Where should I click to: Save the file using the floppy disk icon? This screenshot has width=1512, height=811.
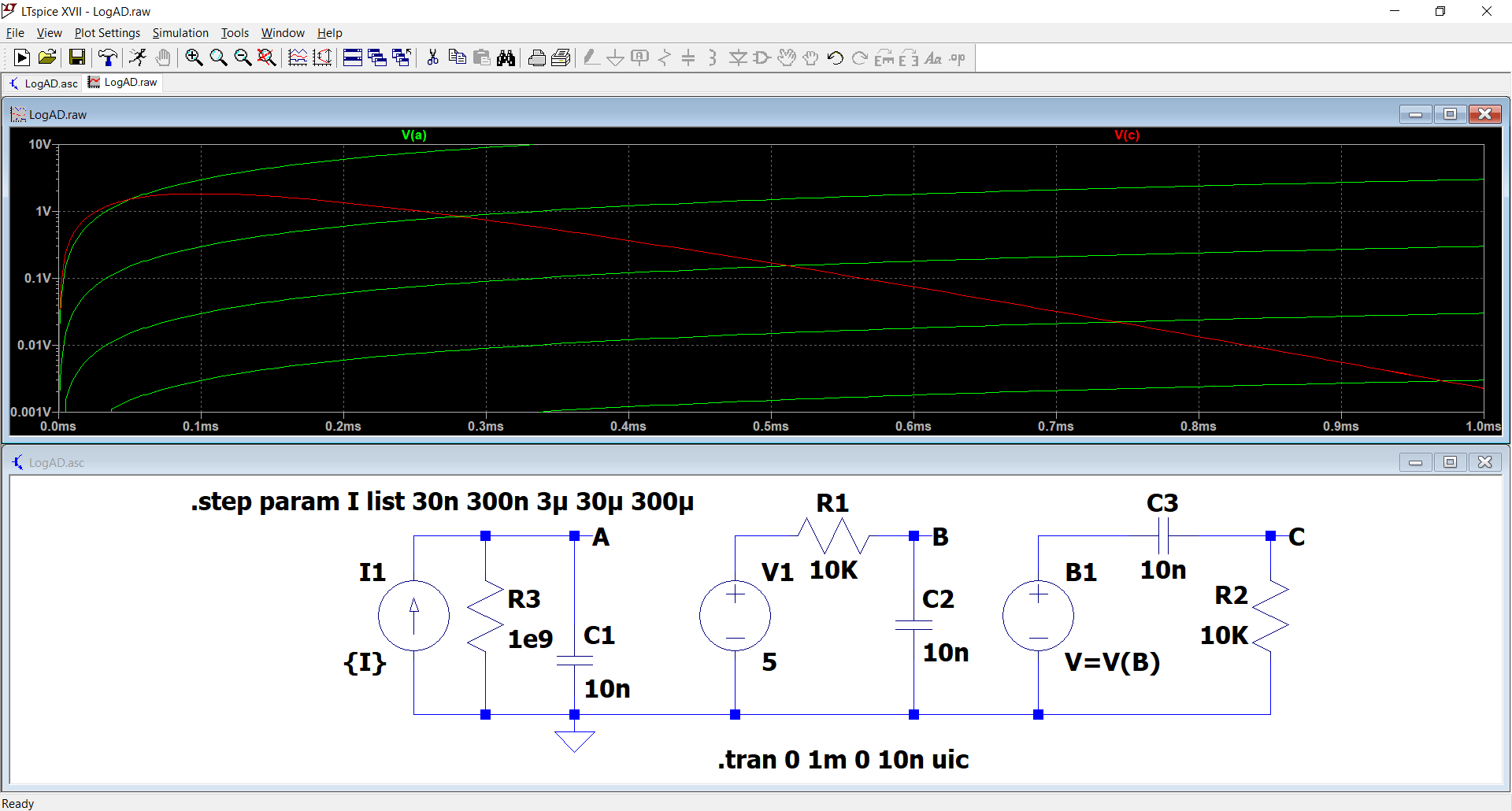click(76, 57)
